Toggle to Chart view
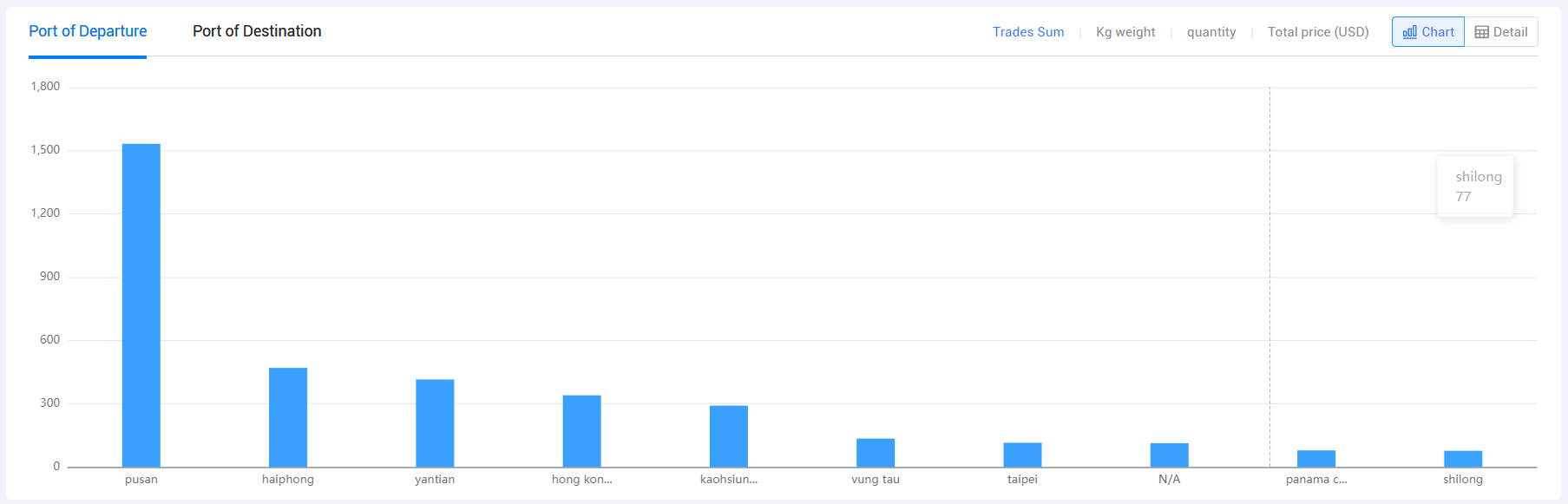The image size is (1568, 504). (1428, 32)
